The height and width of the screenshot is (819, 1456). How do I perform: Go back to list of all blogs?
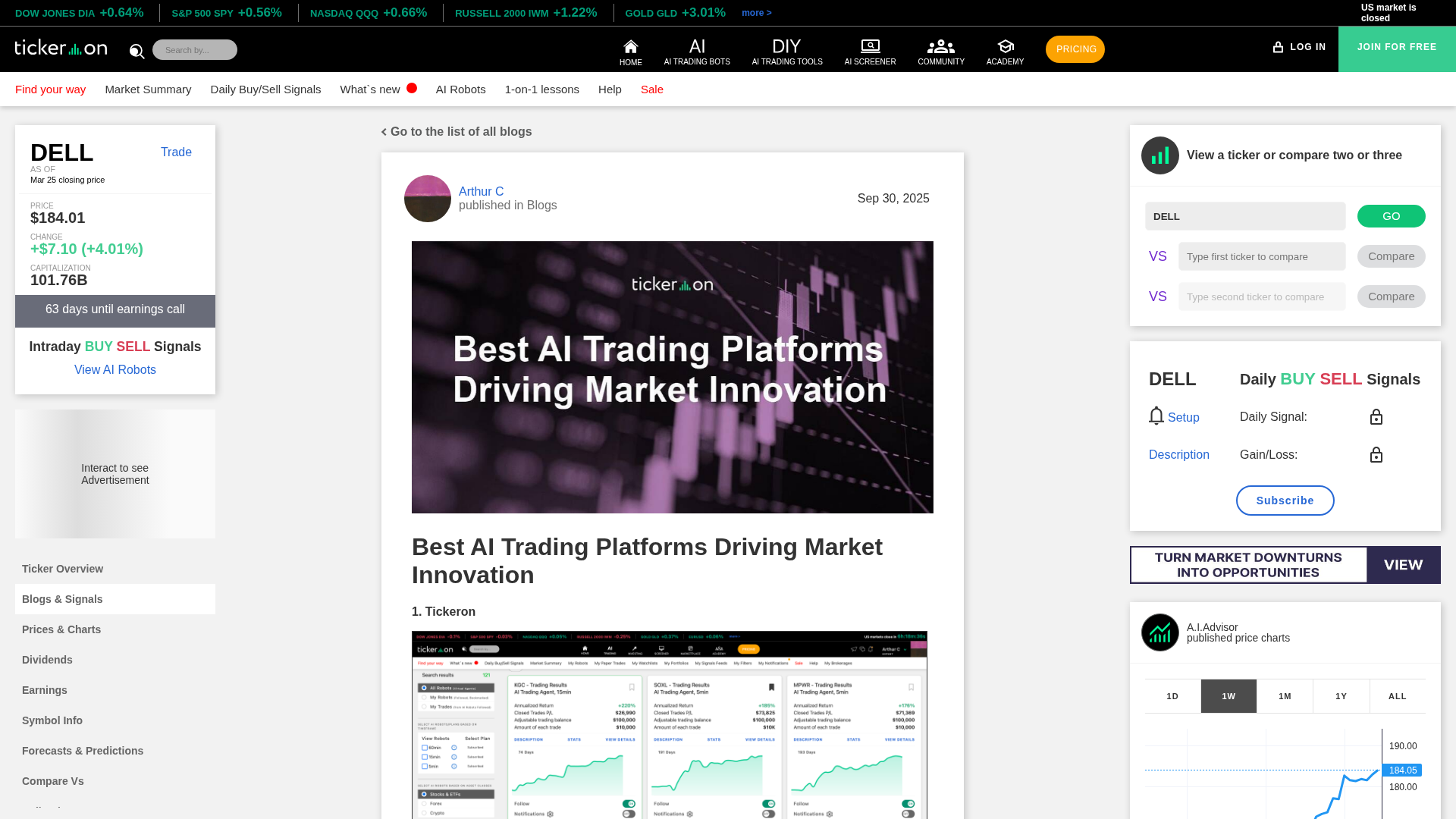tap(457, 132)
